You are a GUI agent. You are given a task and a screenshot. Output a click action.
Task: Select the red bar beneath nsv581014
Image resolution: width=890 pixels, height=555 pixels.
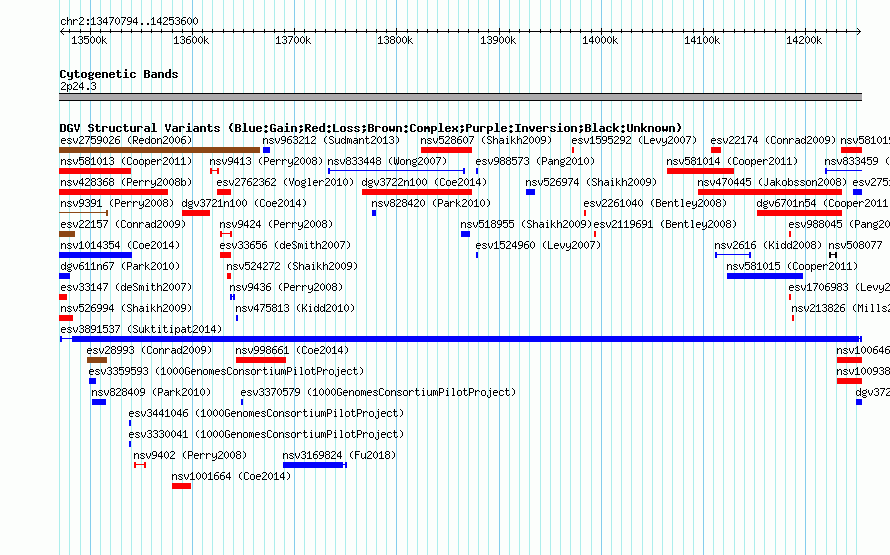point(700,171)
